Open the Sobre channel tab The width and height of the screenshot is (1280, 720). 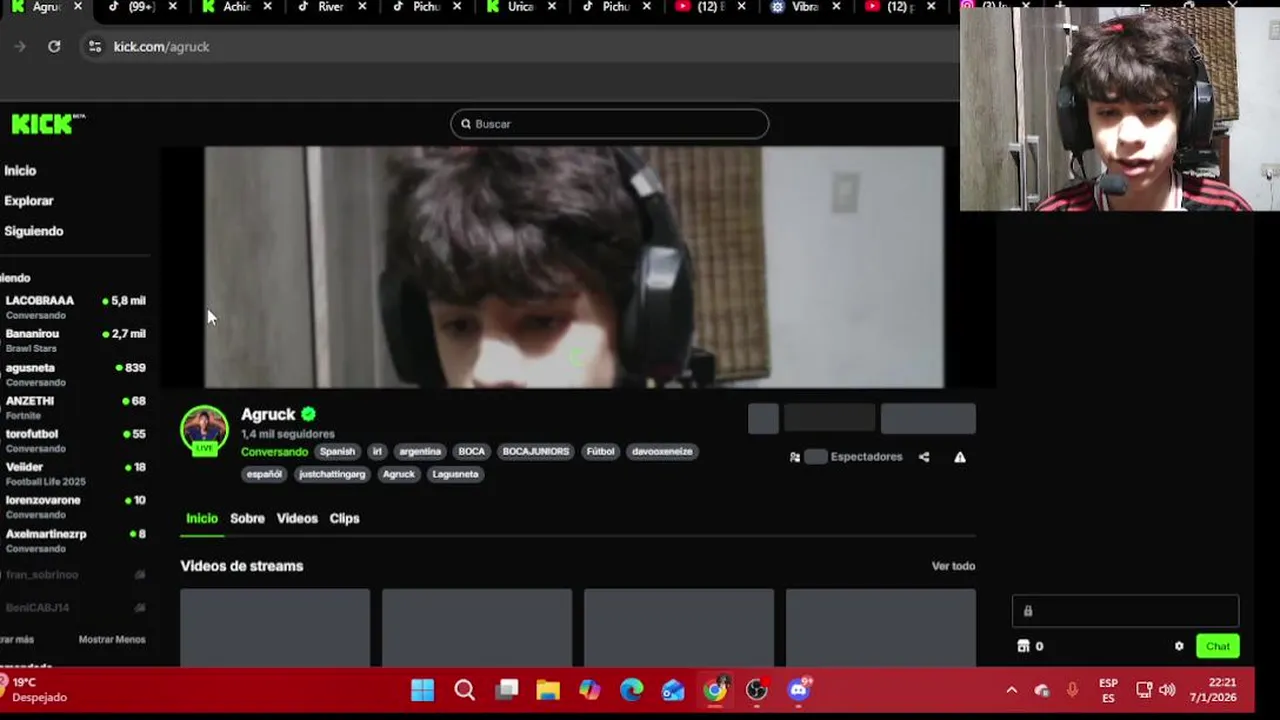point(247,518)
